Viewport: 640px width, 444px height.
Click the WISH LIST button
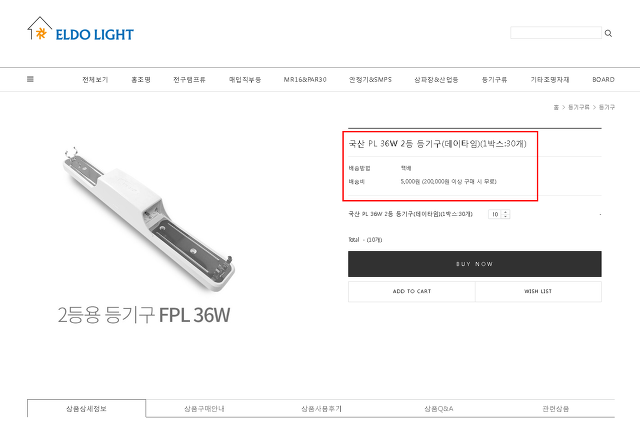pyautogui.click(x=538, y=291)
